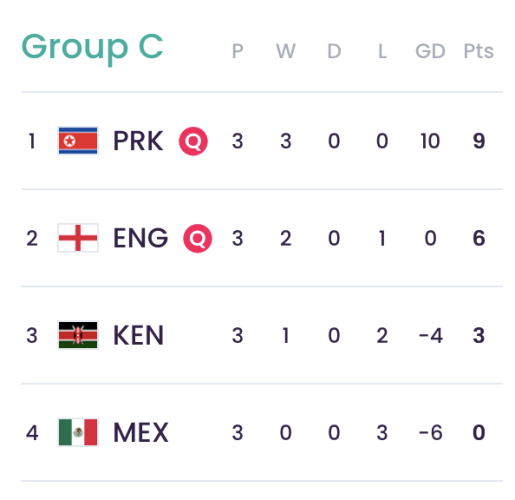Click ENG's qualified Q badge
515x500 pixels.
pyautogui.click(x=197, y=238)
